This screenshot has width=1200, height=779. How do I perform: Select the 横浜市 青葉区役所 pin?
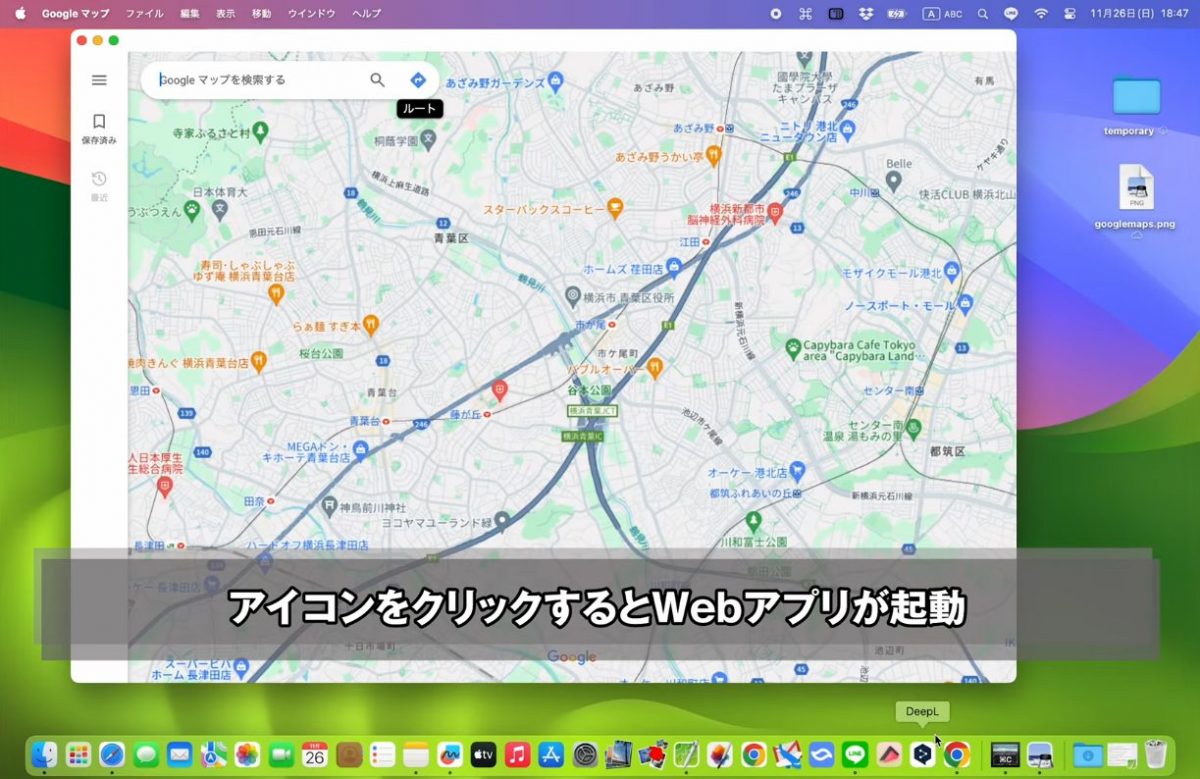pos(573,296)
